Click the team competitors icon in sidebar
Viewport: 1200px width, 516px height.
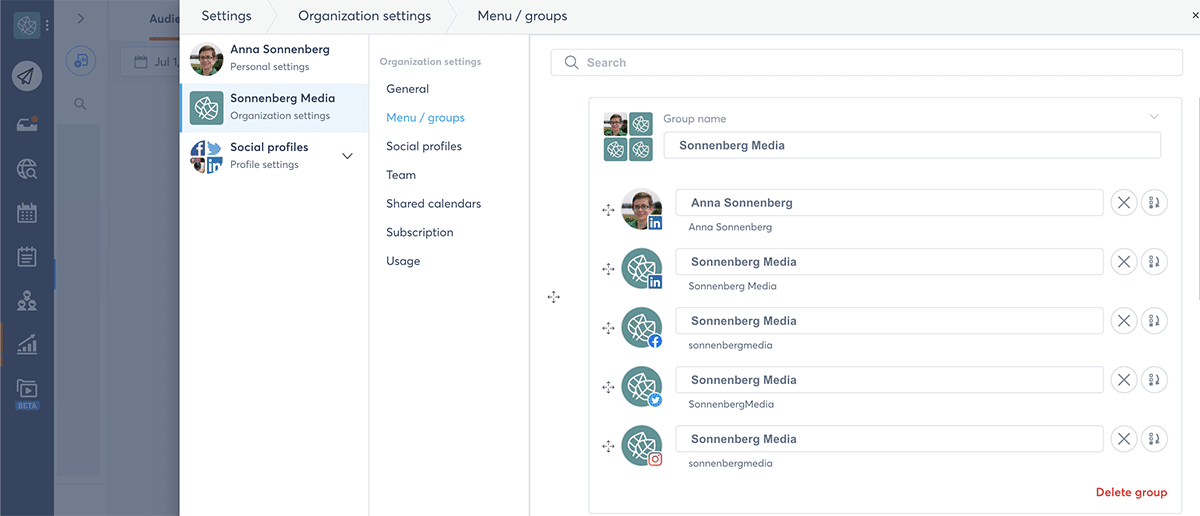coord(27,301)
